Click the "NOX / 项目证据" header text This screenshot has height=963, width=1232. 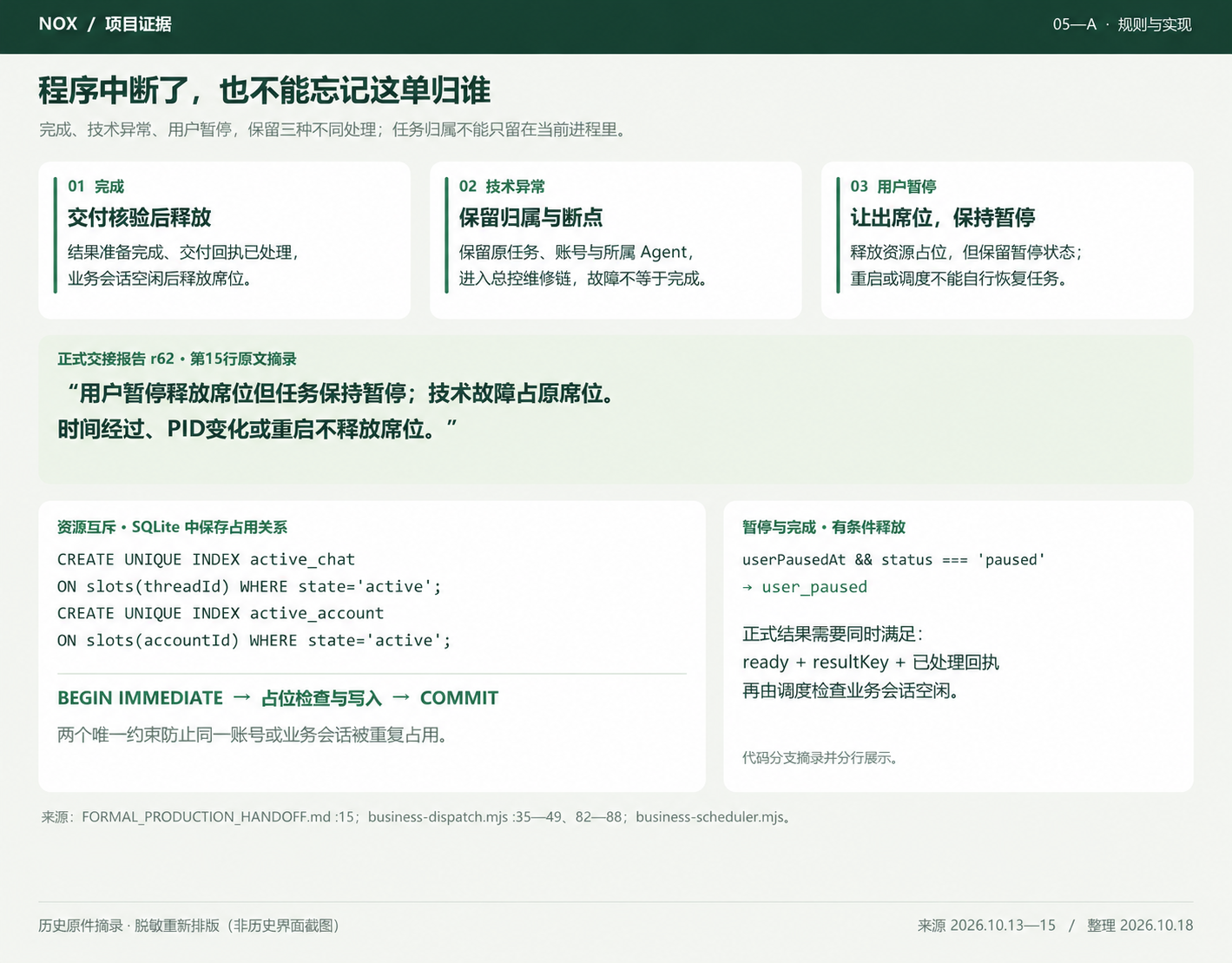tap(105, 24)
